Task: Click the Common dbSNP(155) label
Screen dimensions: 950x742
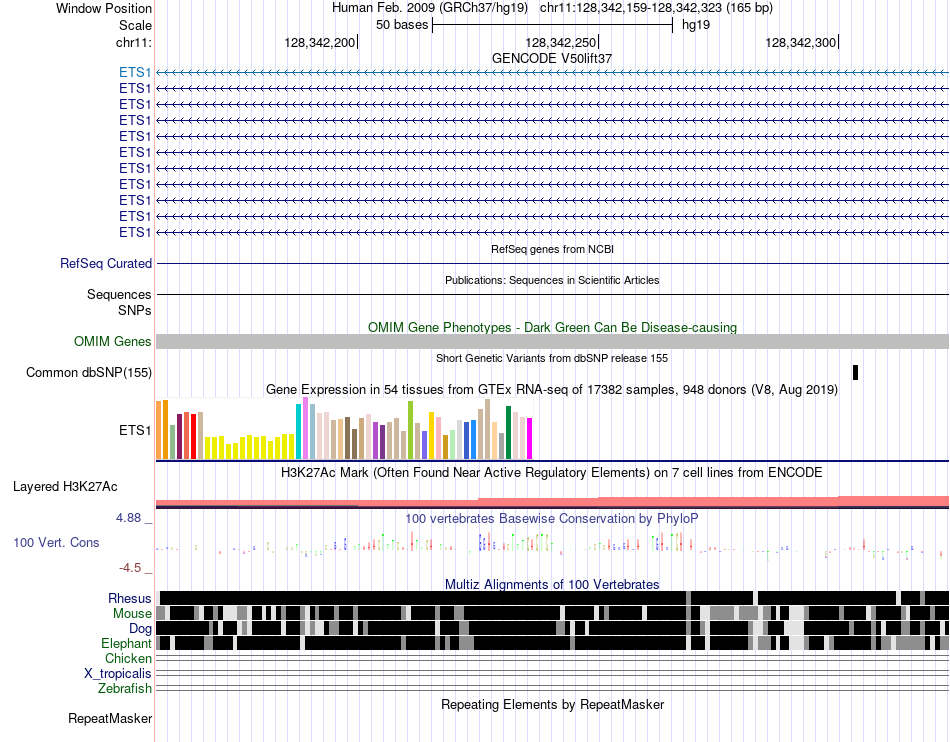Action: [x=88, y=373]
